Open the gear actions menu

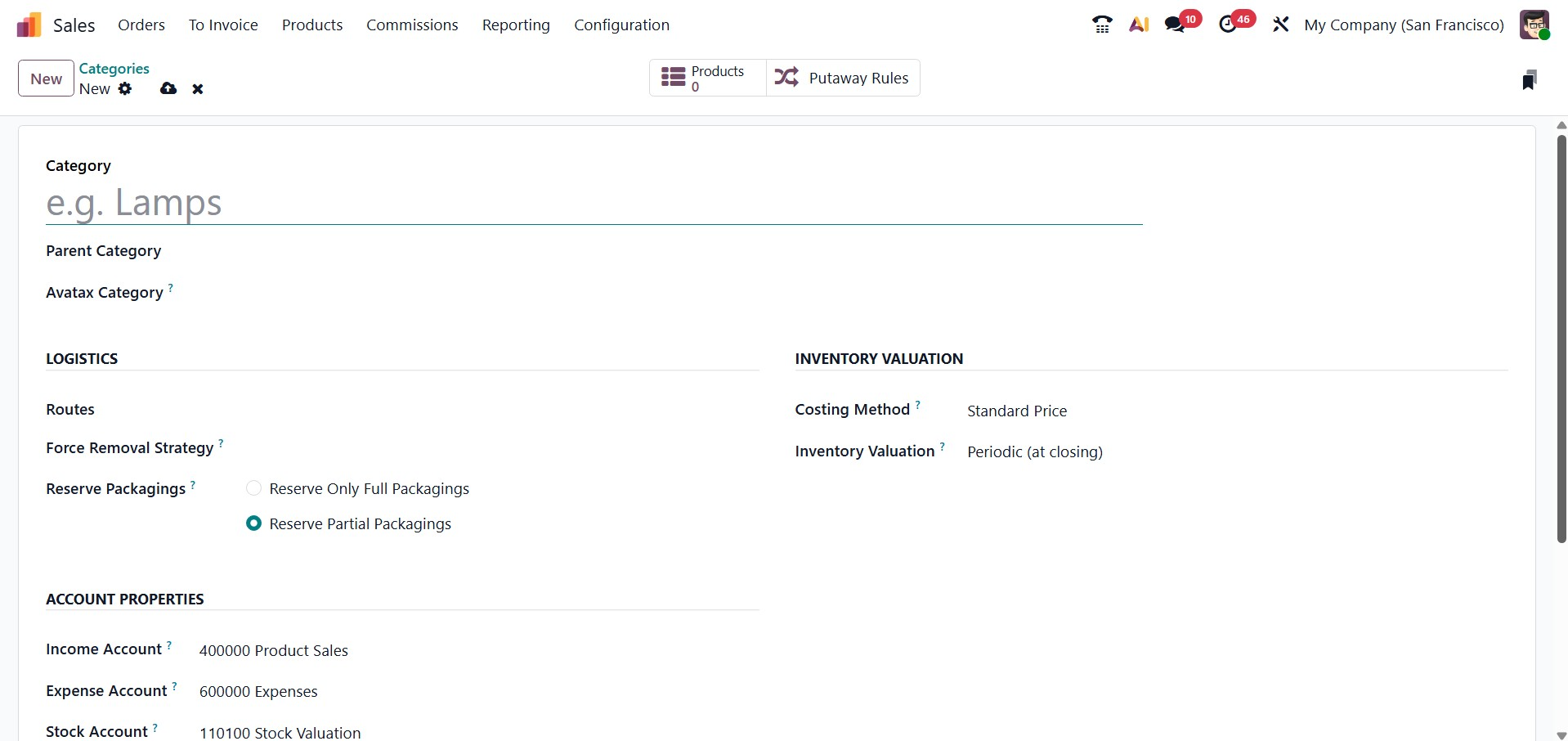point(125,88)
